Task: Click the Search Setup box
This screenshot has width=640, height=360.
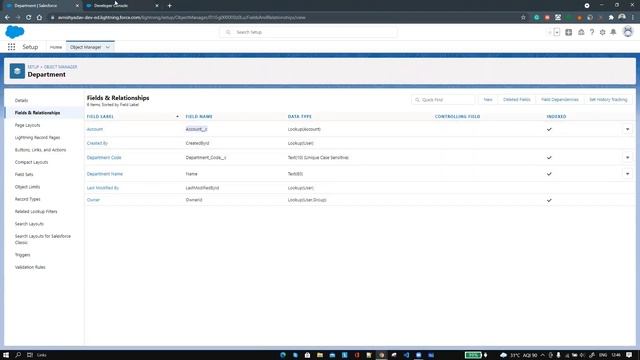Action: [x=309, y=32]
